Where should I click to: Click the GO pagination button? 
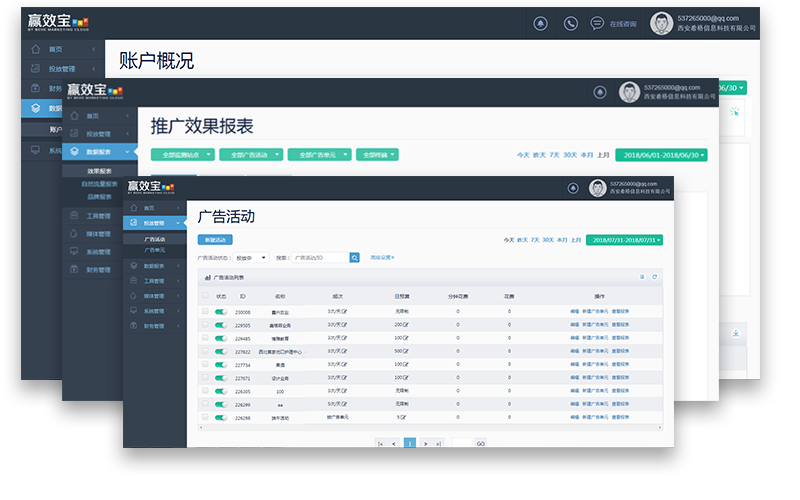point(480,443)
